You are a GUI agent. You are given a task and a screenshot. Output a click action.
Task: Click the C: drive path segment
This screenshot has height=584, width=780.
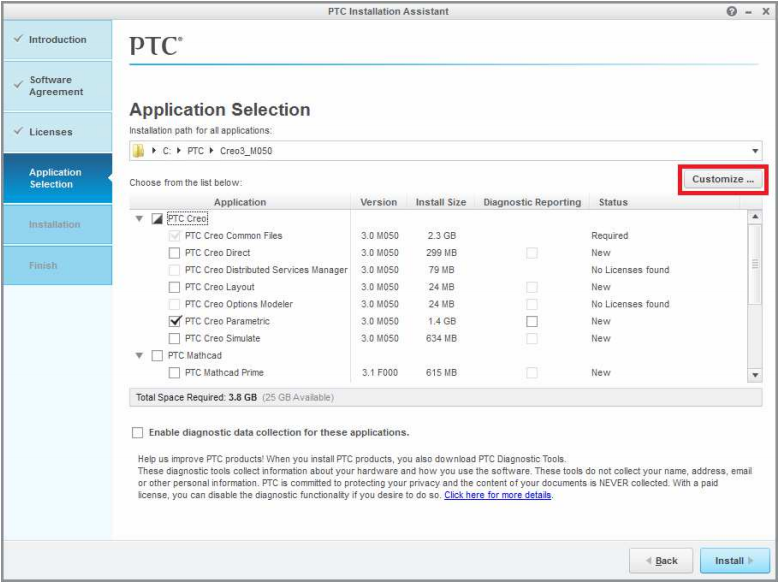pos(167,151)
